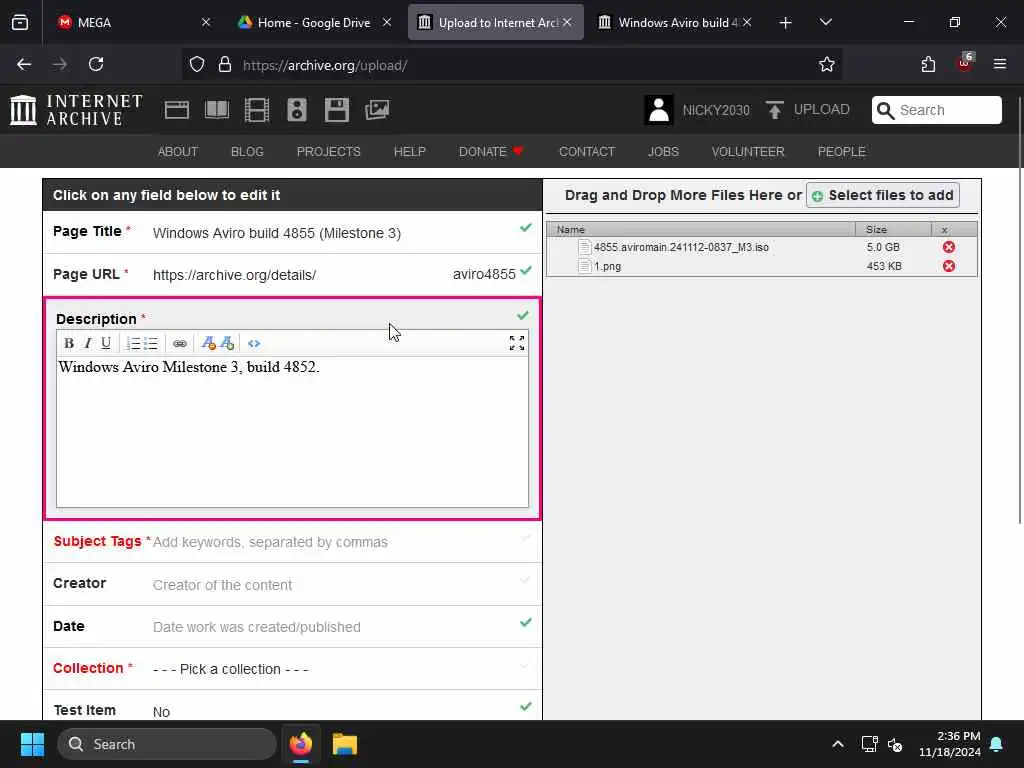Viewport: 1024px width, 768px height.
Task: List all tabs dropdown arrow
Action: click(825, 22)
